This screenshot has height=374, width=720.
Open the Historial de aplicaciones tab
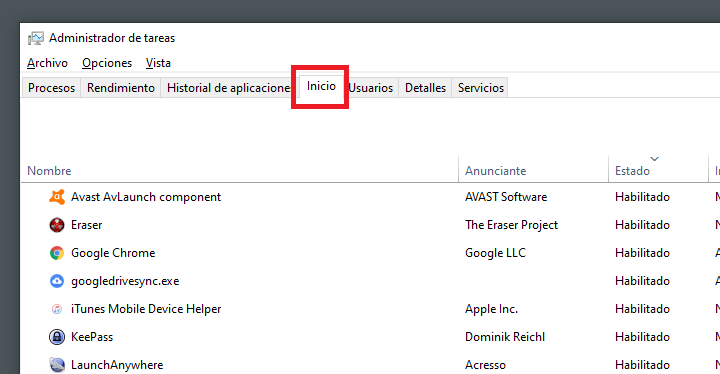[x=228, y=88]
